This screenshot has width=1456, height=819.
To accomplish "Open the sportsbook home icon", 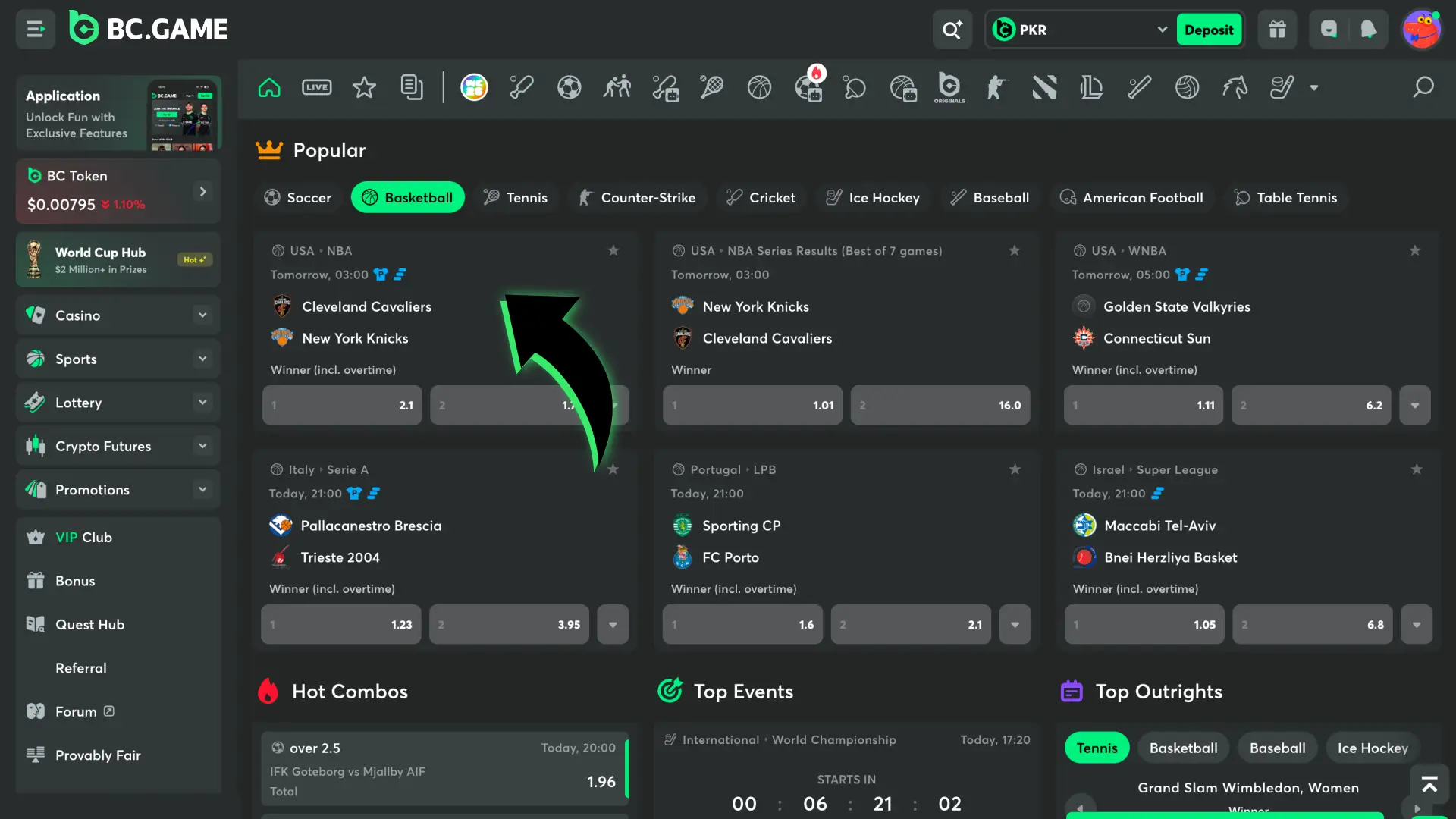I will pos(269,88).
